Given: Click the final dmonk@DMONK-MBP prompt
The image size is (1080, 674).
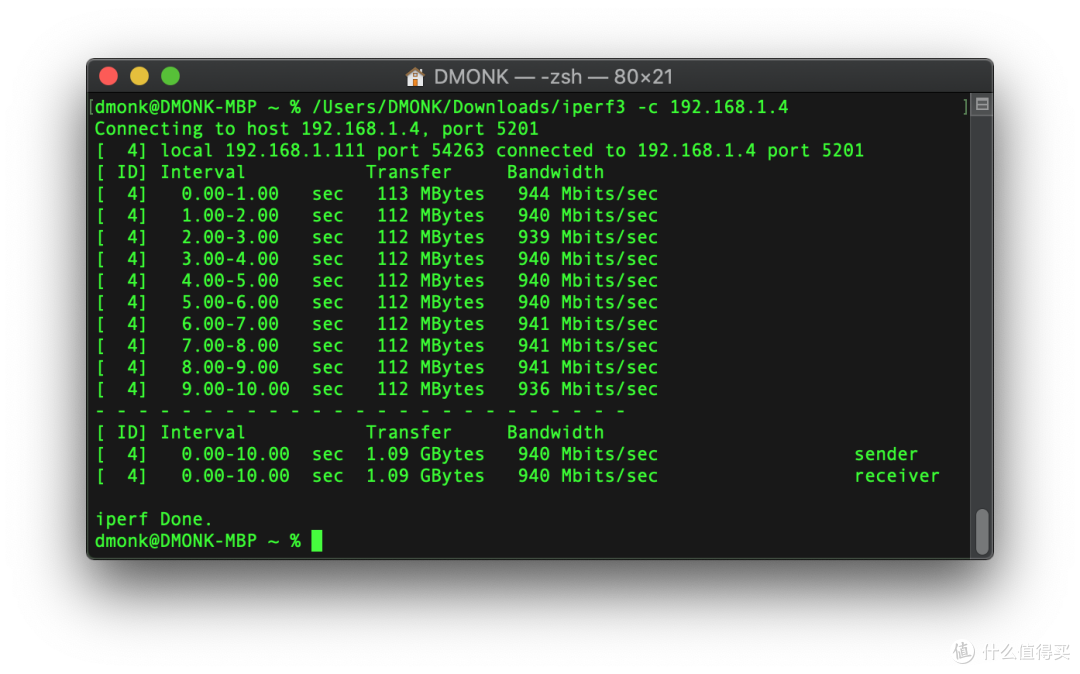Looking at the screenshot, I should 198,541.
